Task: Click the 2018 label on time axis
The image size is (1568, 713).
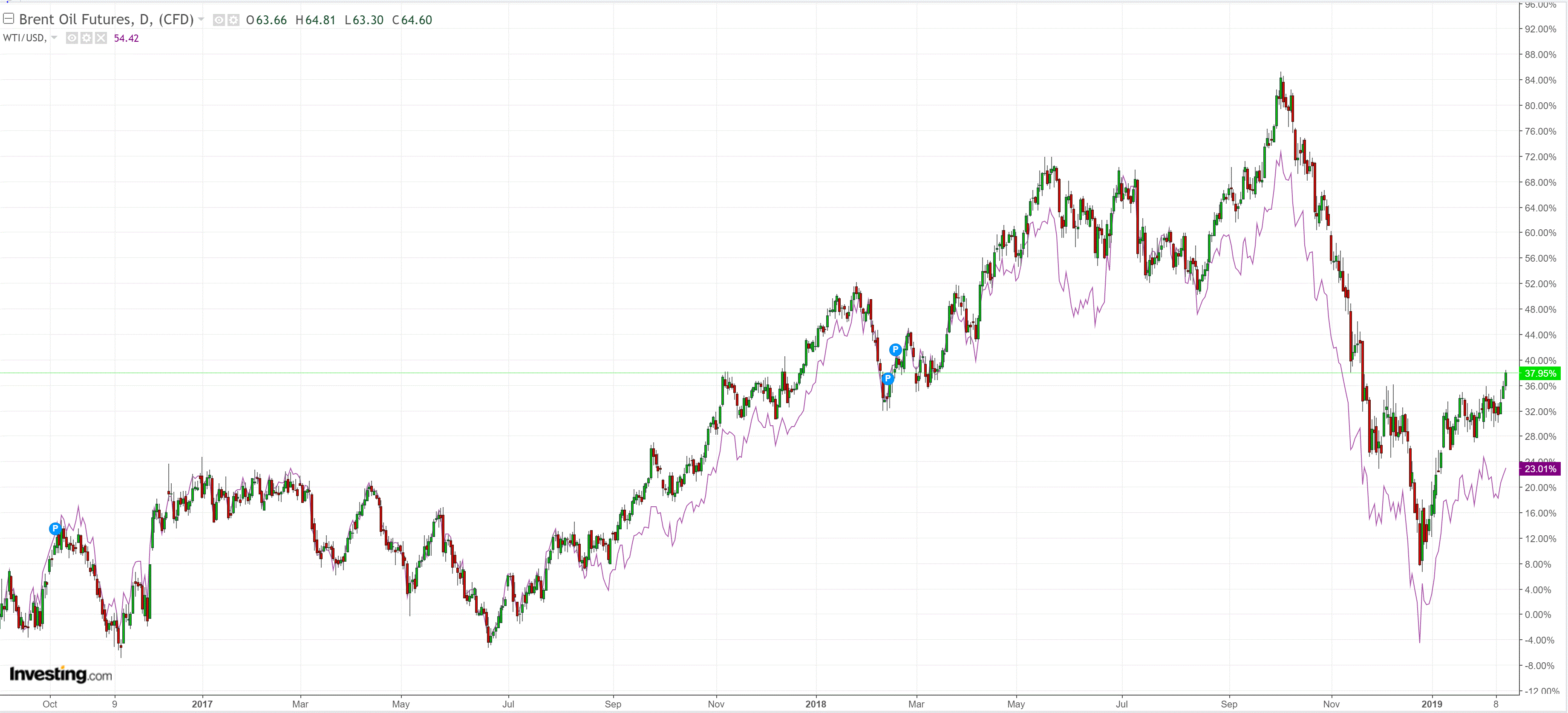Action: coord(816,704)
